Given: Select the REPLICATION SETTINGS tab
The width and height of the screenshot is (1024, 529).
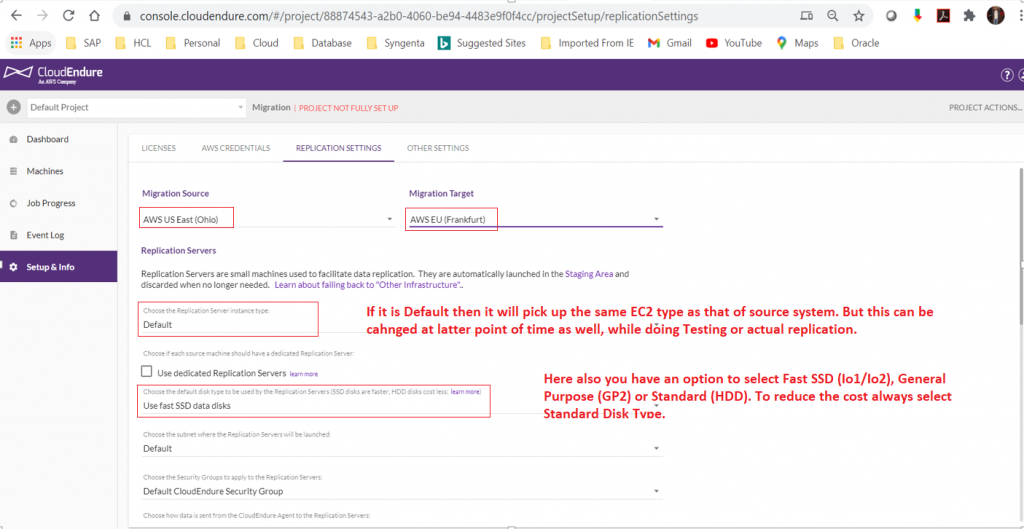Looking at the screenshot, I should click(x=338, y=148).
